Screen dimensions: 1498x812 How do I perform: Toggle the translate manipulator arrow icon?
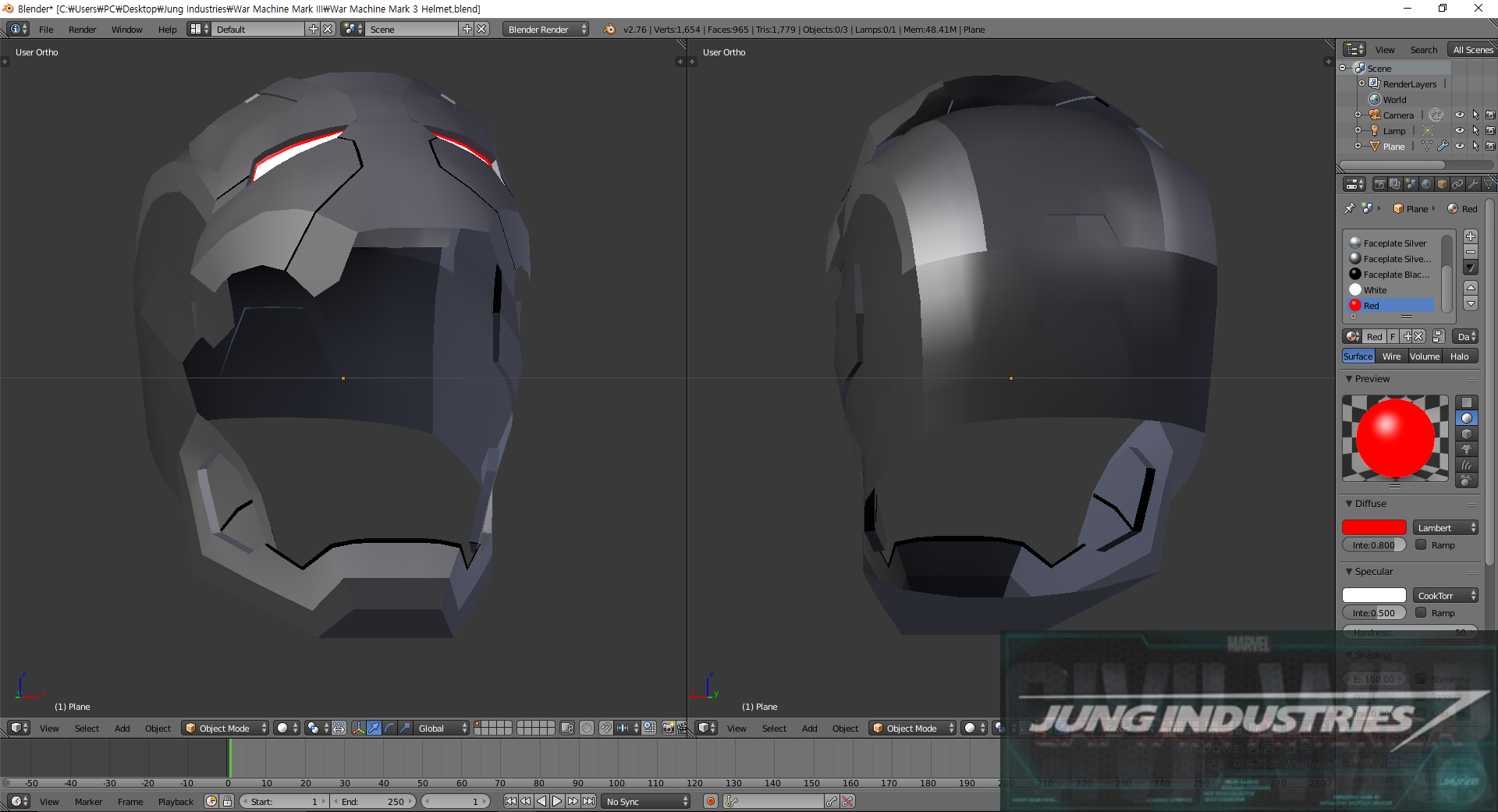tap(374, 728)
